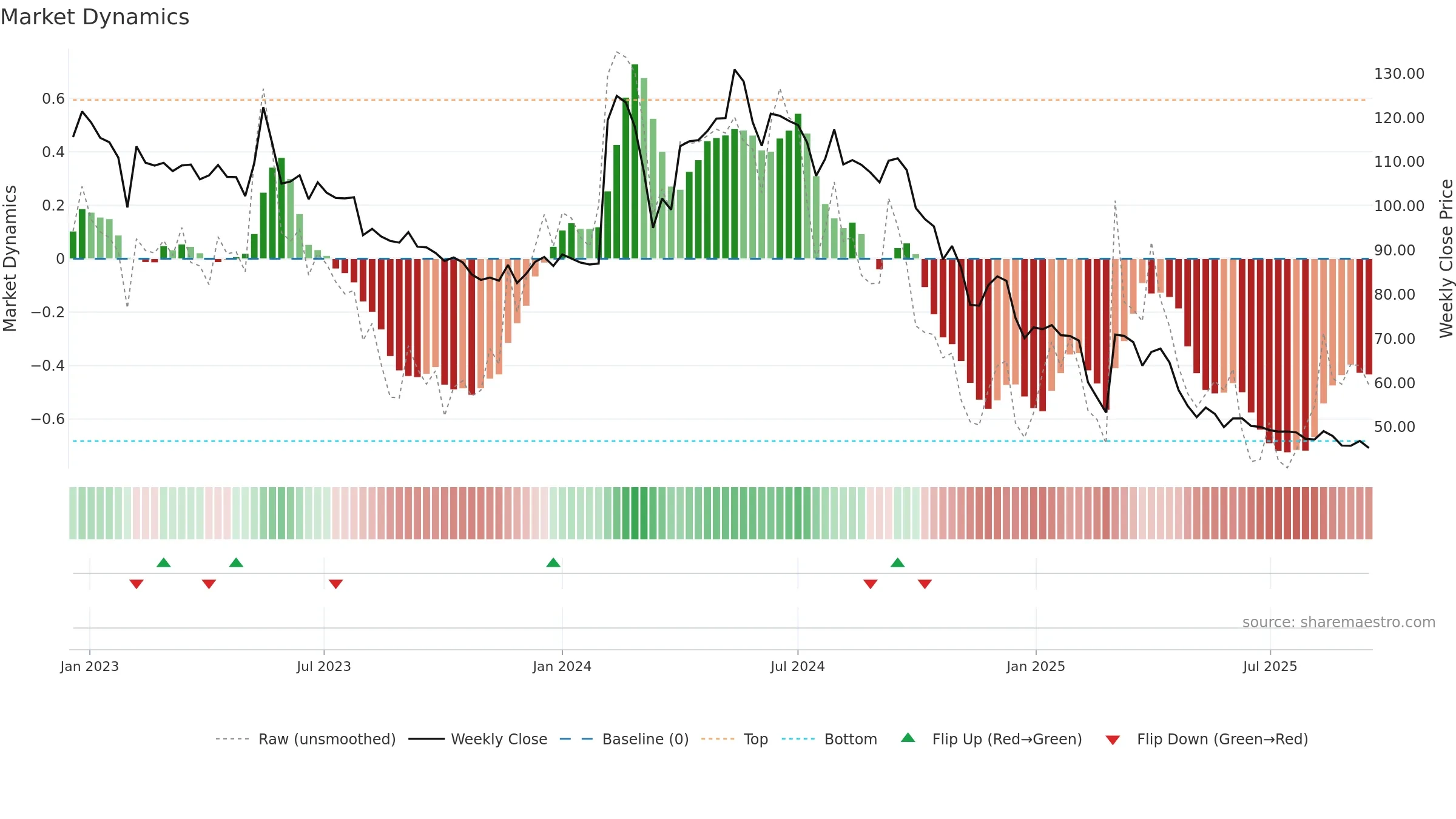Viewport: 1456px width, 819px height.
Task: Toggle the Flip Down (Green→Red) legend entry
Action: 1206,739
